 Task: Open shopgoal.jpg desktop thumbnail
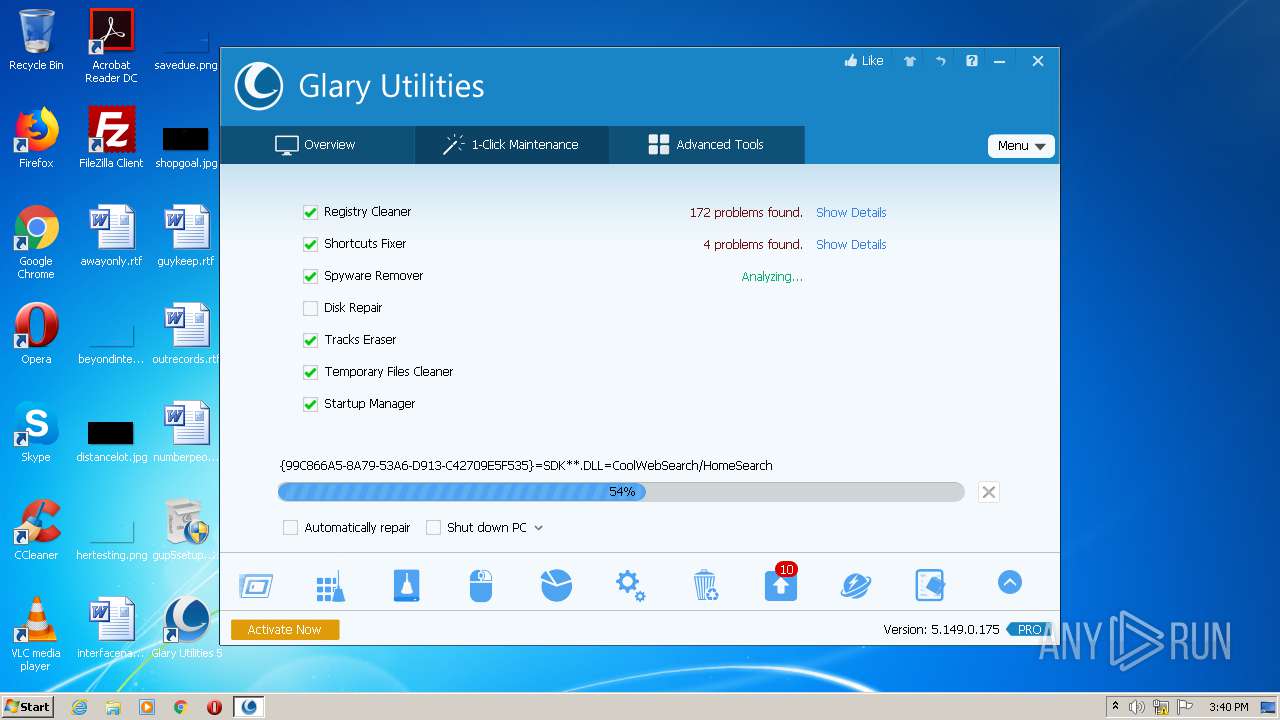click(186, 146)
